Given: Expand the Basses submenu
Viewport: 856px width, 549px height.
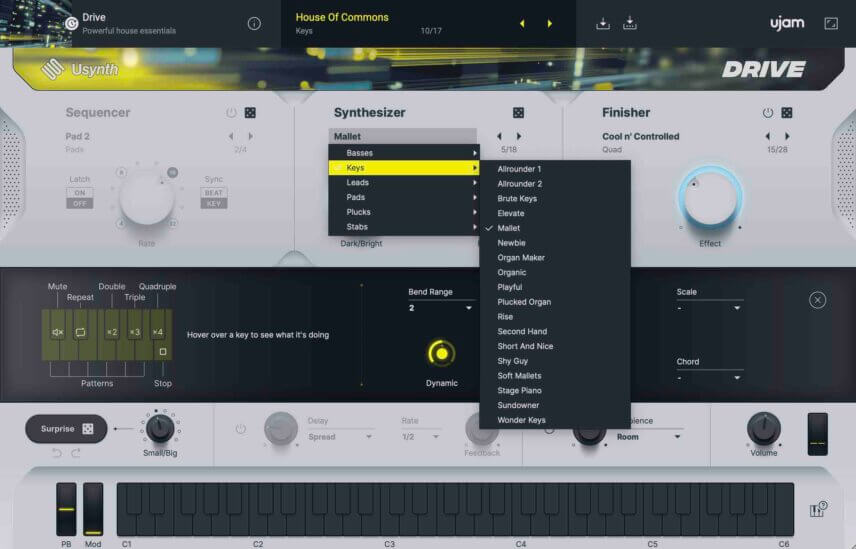Looking at the screenshot, I should point(403,153).
